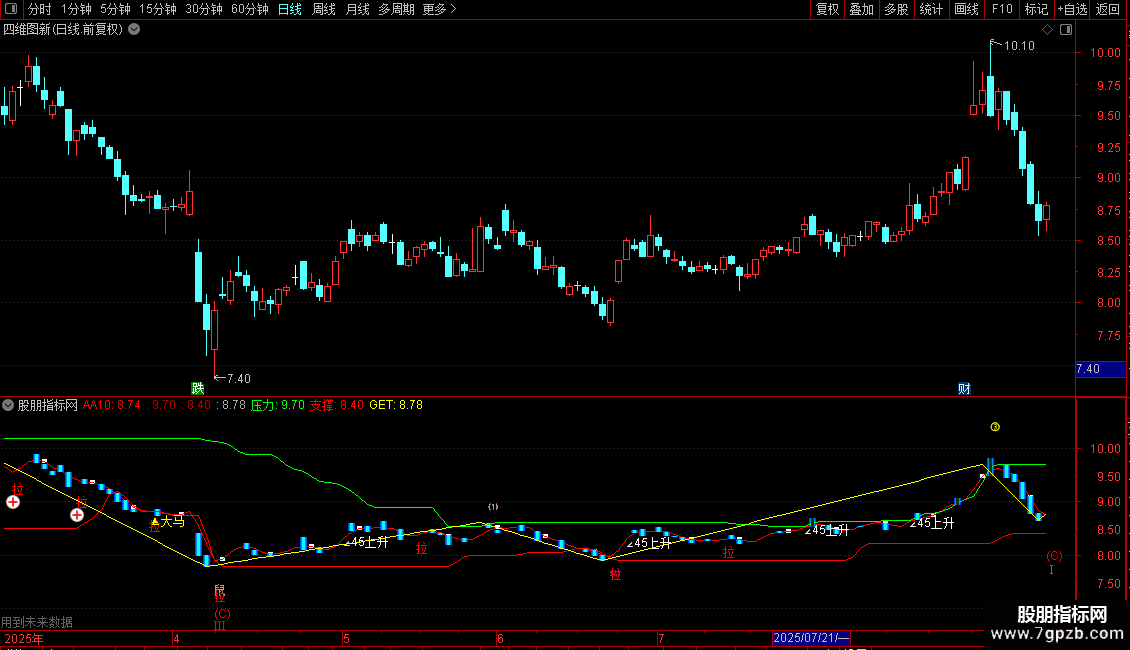The height and width of the screenshot is (650, 1130).
Task: Select the 60分钟 period tab
Action: (249, 9)
